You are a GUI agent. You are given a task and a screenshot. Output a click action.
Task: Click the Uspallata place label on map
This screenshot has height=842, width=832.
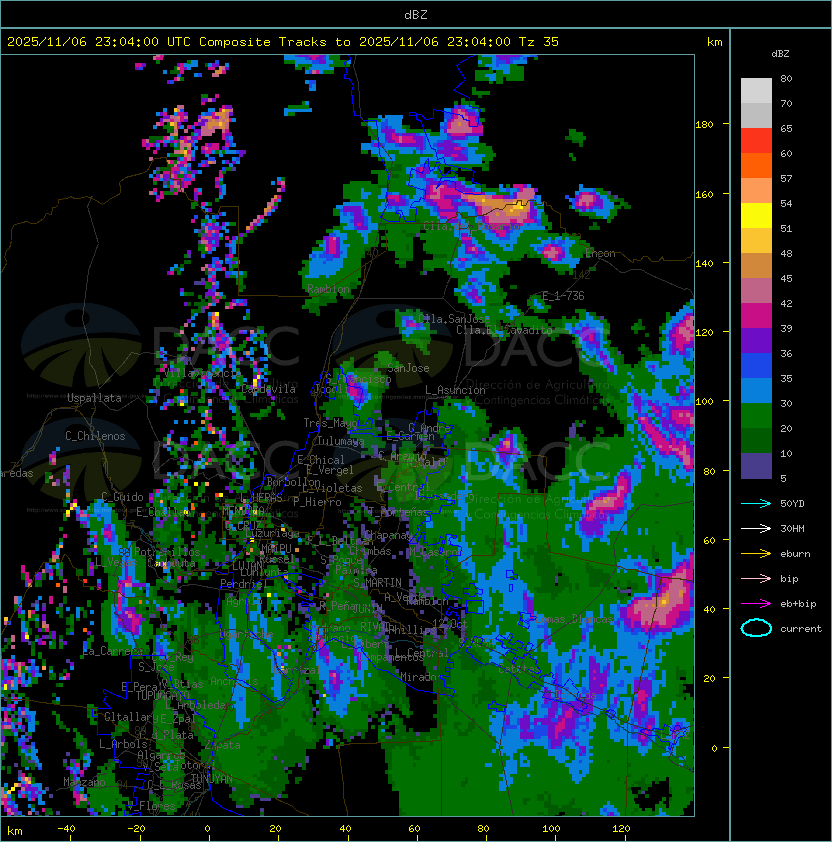tap(94, 398)
